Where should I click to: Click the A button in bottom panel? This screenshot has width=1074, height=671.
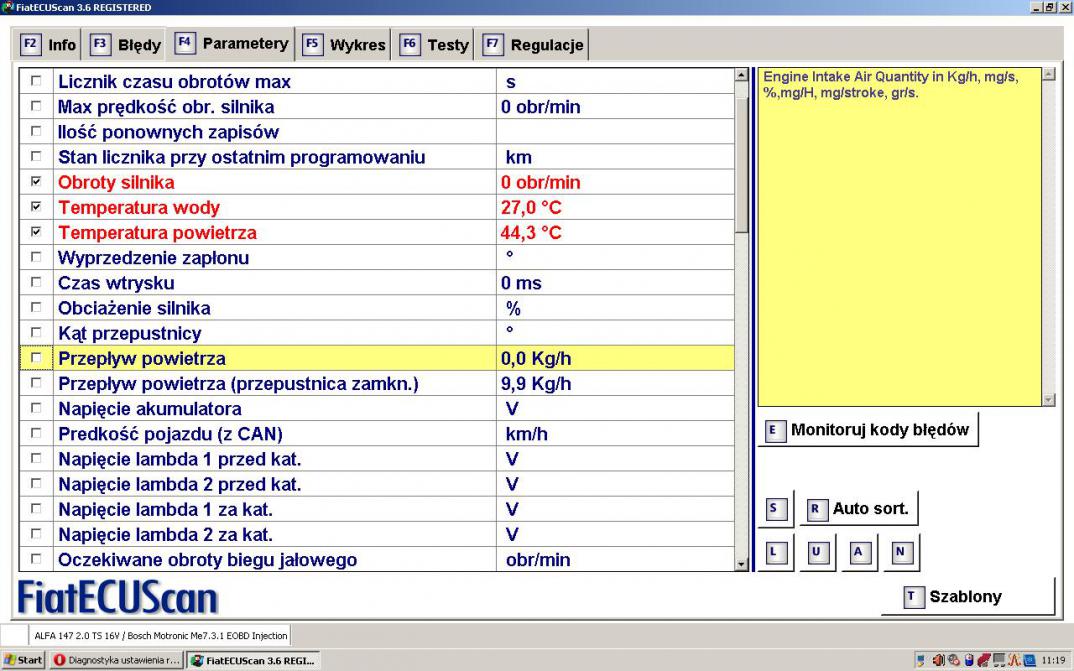pyautogui.click(x=858, y=552)
